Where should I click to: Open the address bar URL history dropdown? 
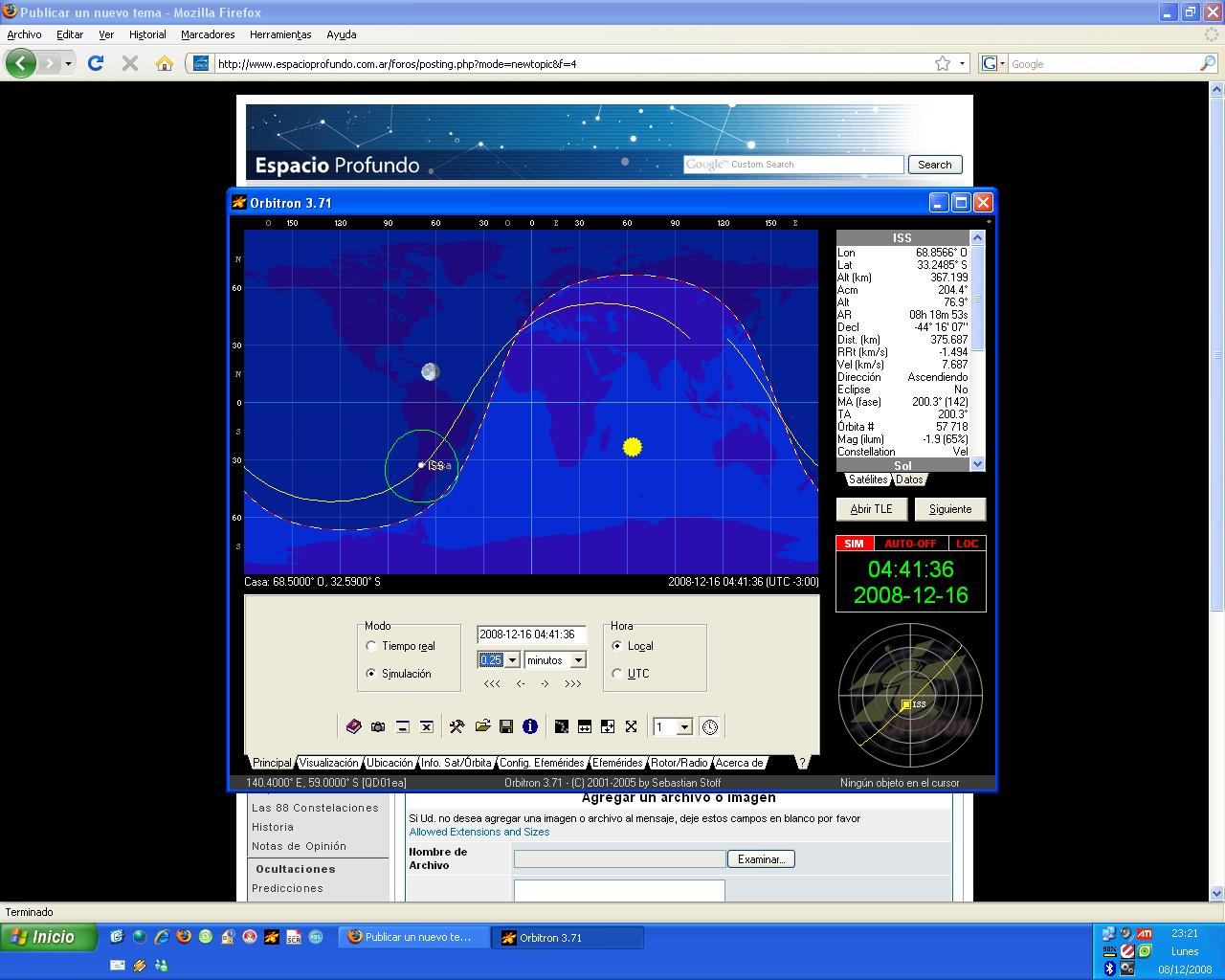[x=963, y=63]
